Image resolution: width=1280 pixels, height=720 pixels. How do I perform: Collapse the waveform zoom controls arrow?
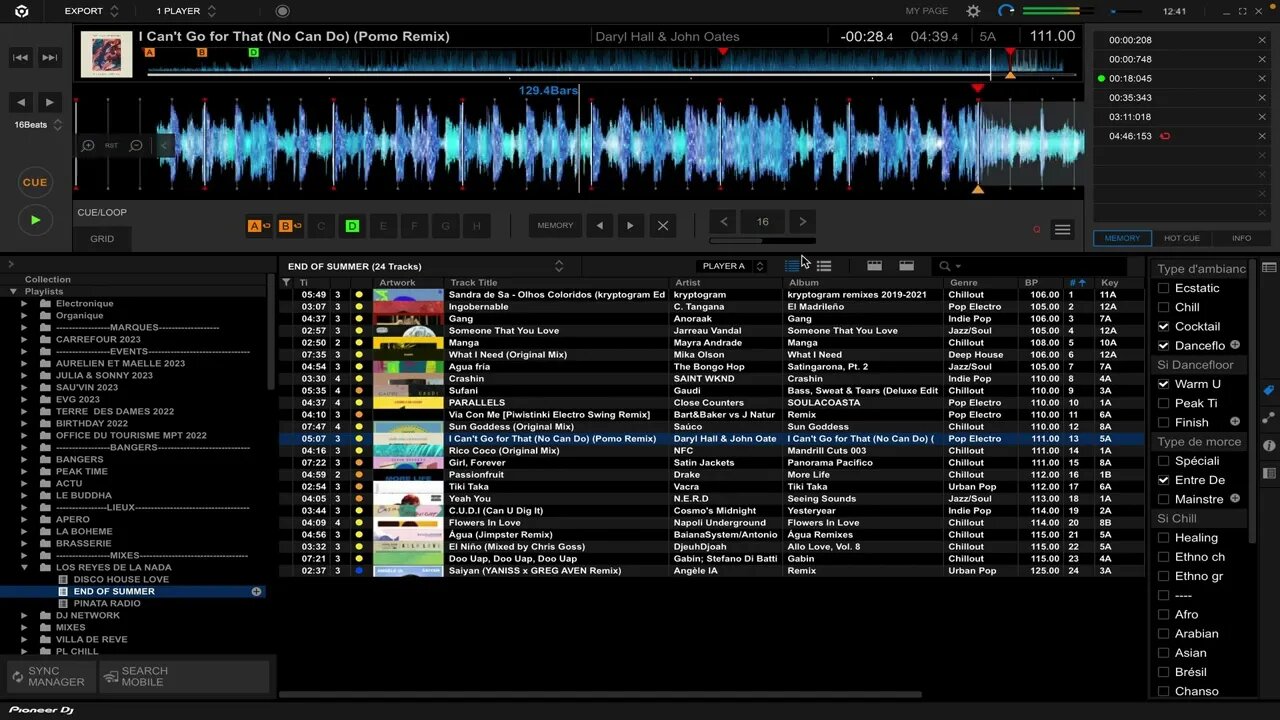coord(164,146)
